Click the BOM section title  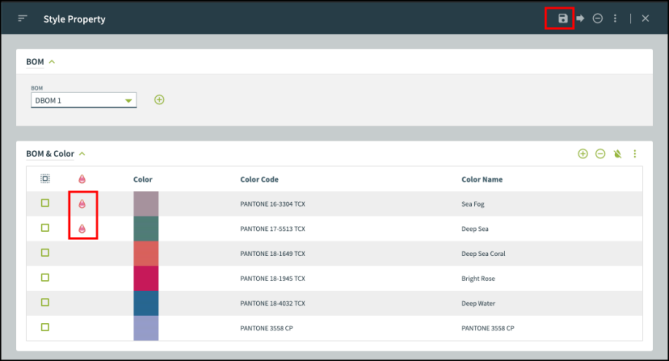point(35,62)
